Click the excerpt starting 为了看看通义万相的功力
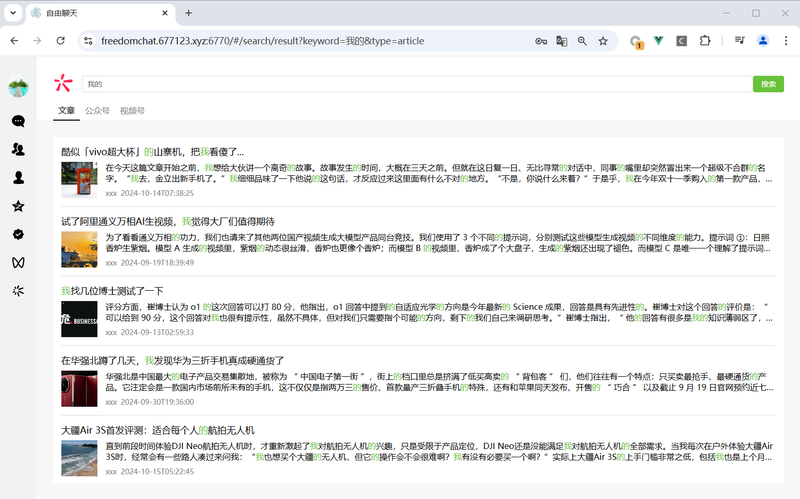 (439, 243)
